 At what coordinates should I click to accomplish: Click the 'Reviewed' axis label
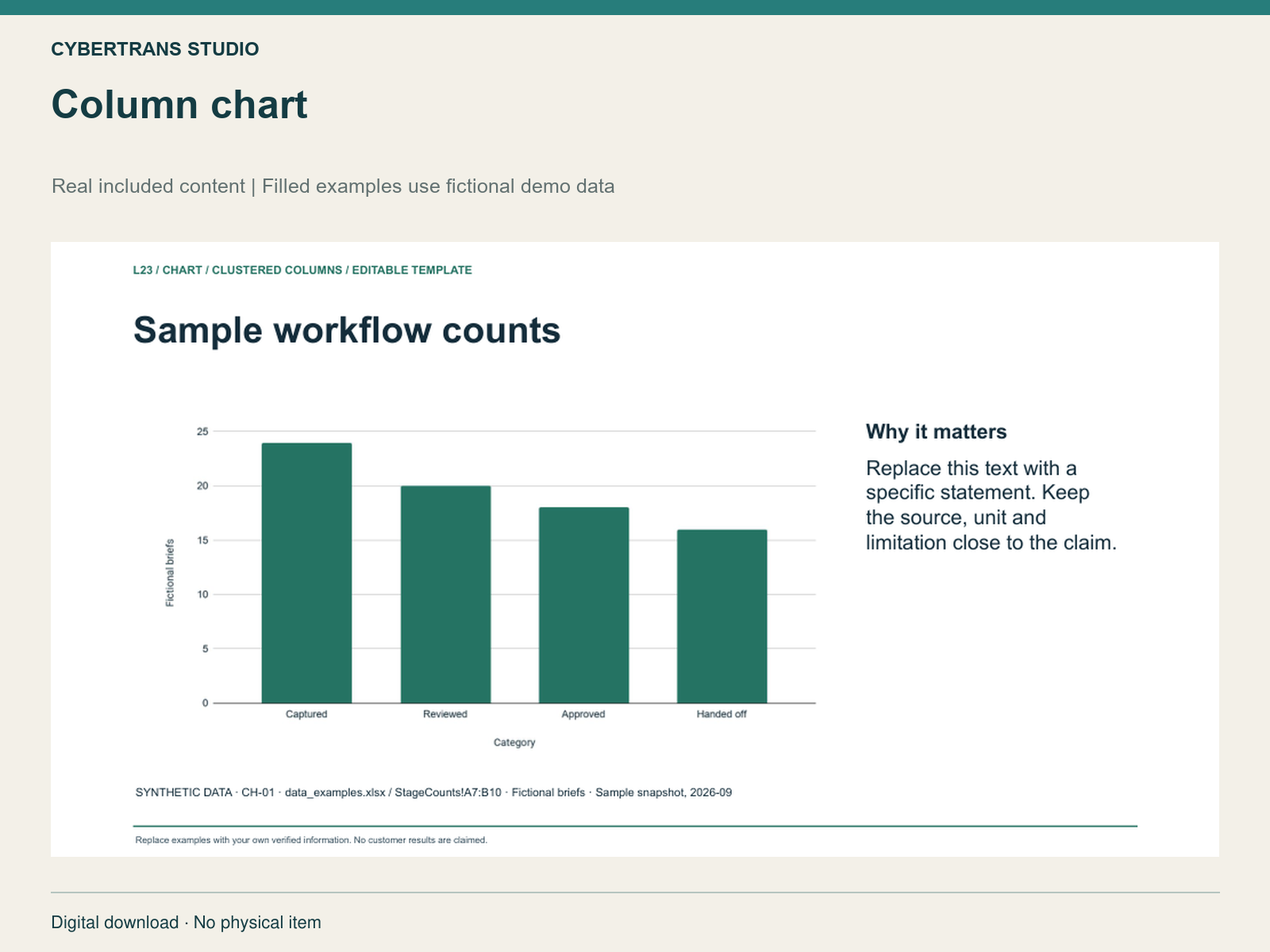(445, 714)
